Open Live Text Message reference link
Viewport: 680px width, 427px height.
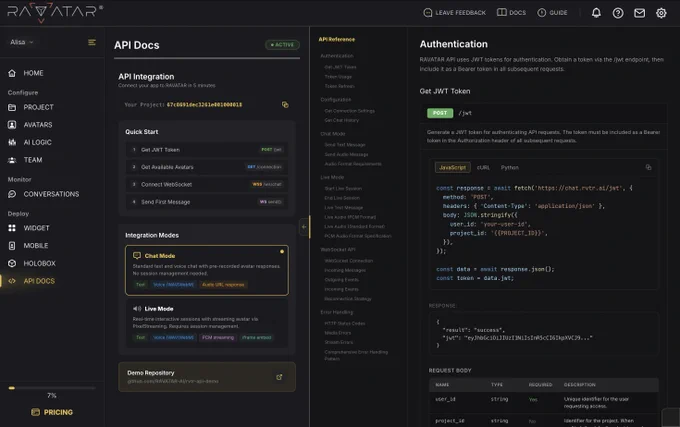pyautogui.click(x=343, y=208)
